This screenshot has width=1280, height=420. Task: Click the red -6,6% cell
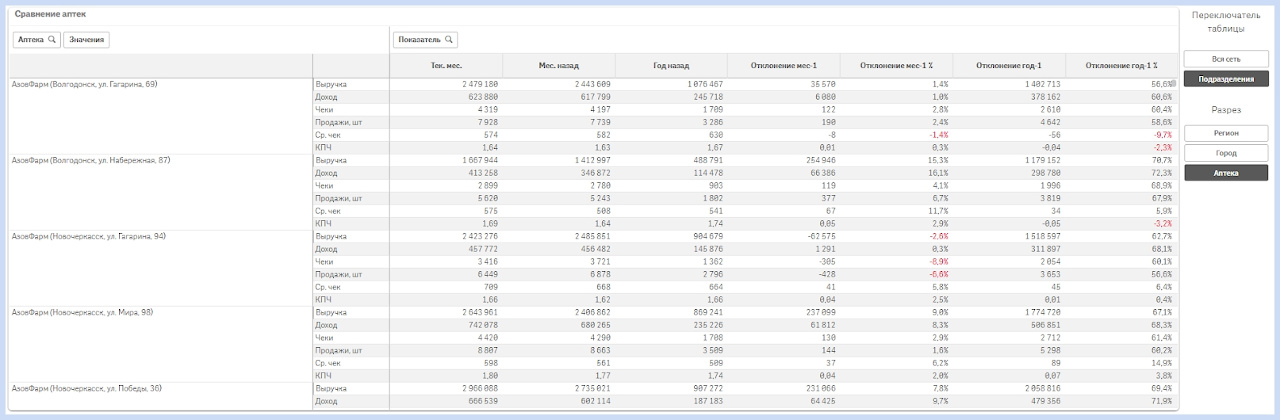(937, 274)
